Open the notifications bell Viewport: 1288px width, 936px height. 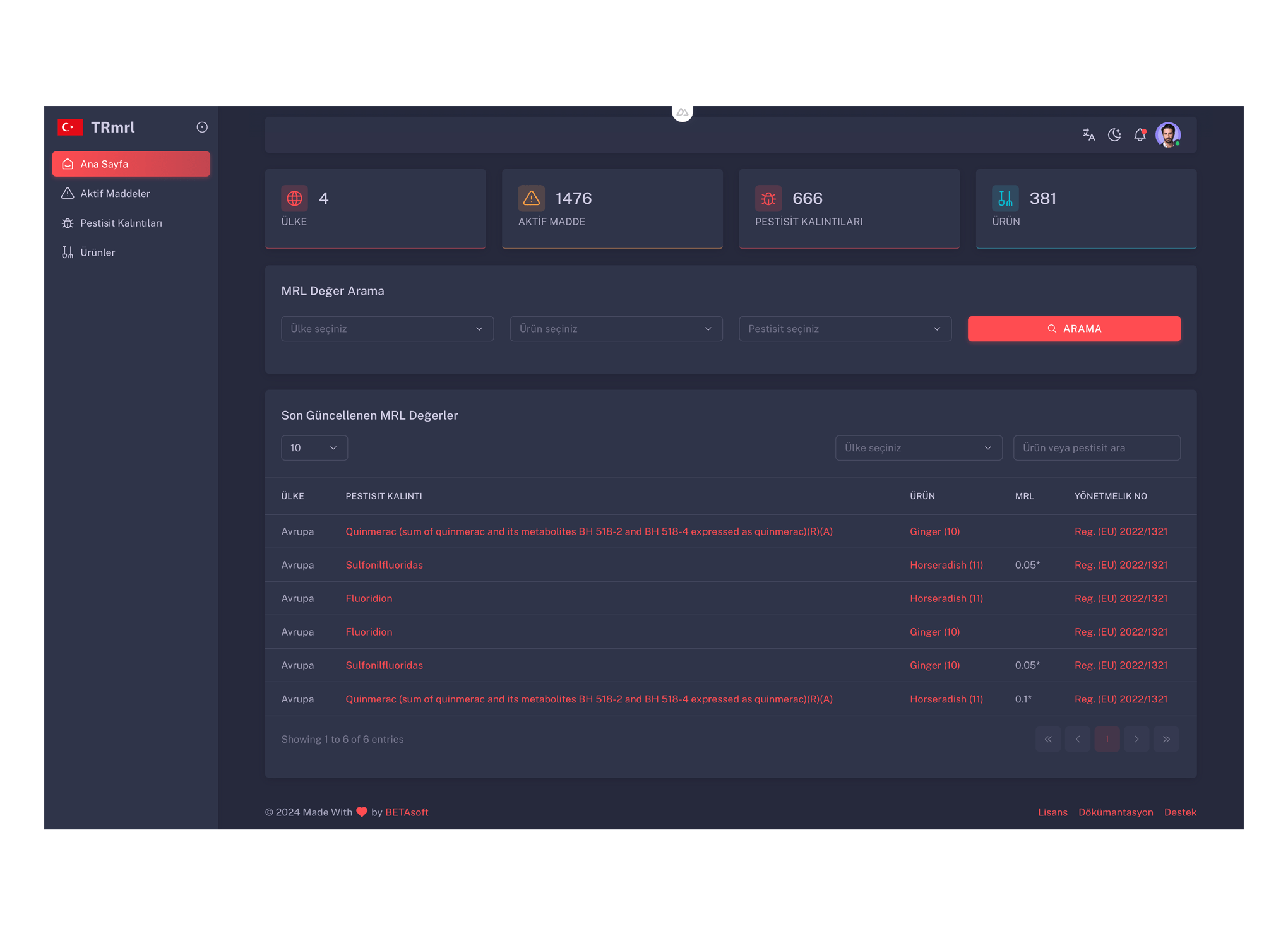pos(1140,134)
